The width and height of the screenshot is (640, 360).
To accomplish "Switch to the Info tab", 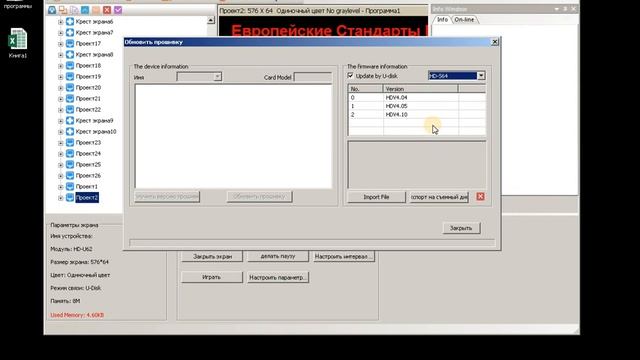I will 442,20.
